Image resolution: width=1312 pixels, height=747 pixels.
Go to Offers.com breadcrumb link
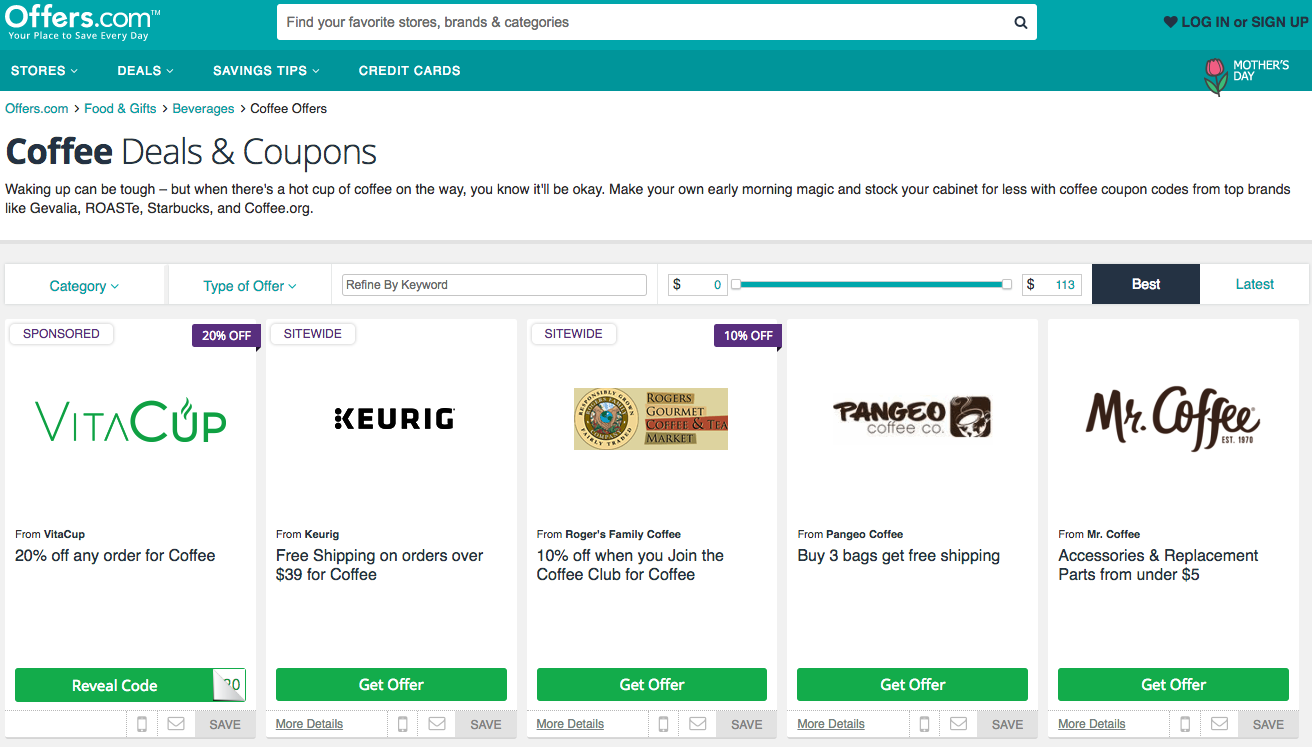click(x=37, y=108)
